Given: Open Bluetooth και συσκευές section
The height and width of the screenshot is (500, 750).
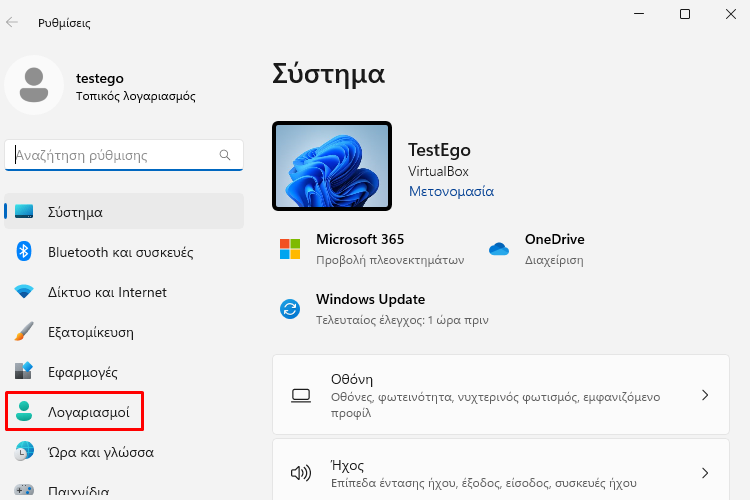Looking at the screenshot, I should 124,252.
